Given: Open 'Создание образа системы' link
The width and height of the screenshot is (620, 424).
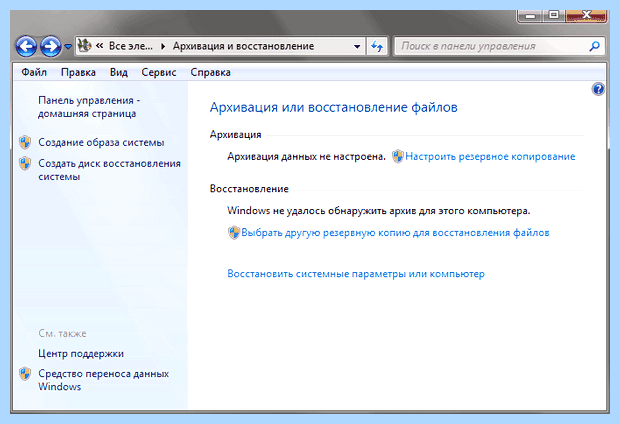Looking at the screenshot, I should pyautogui.click(x=101, y=142).
